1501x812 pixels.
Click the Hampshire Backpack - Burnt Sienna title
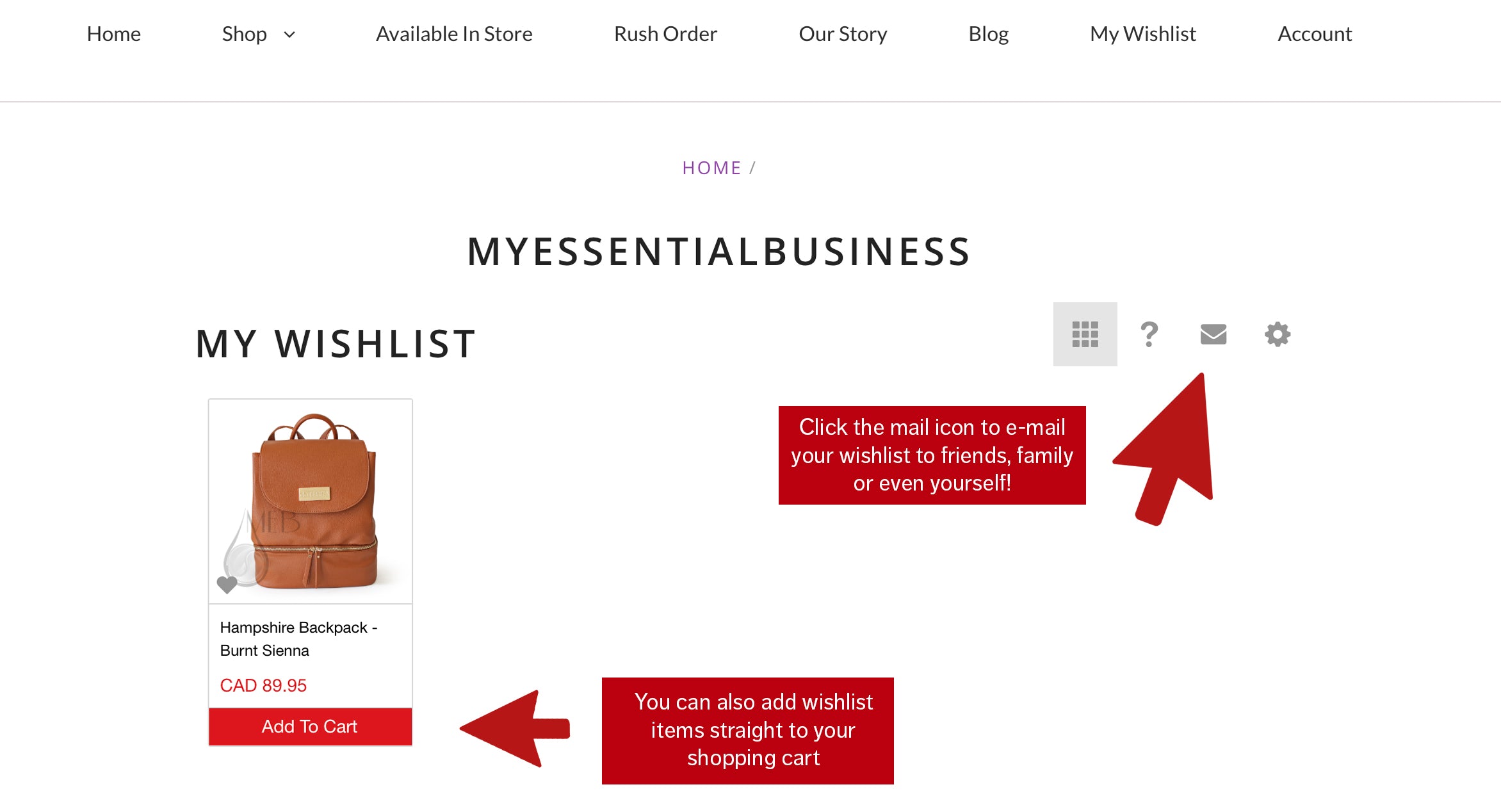point(298,638)
